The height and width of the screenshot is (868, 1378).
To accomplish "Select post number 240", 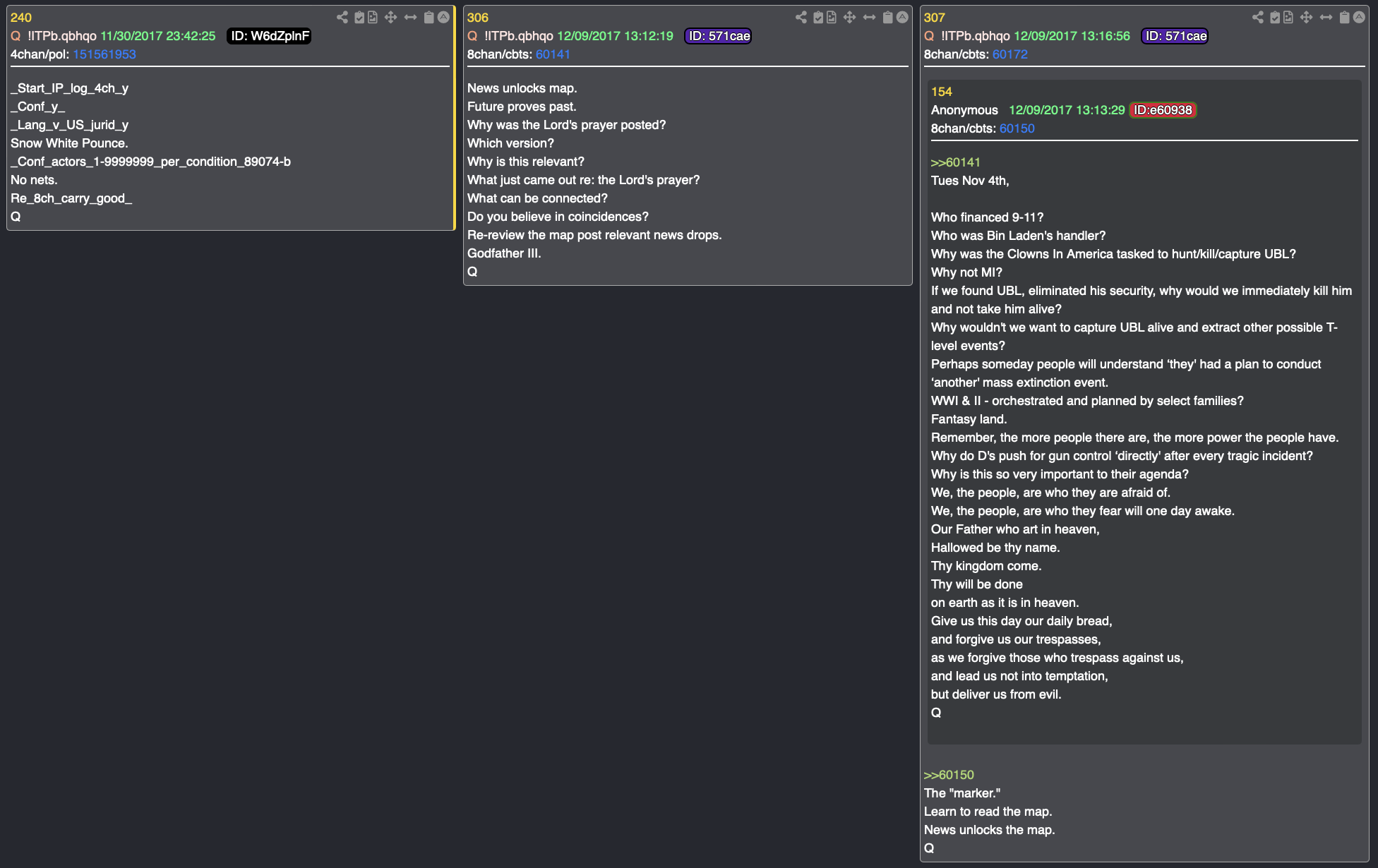I will pos(21,18).
